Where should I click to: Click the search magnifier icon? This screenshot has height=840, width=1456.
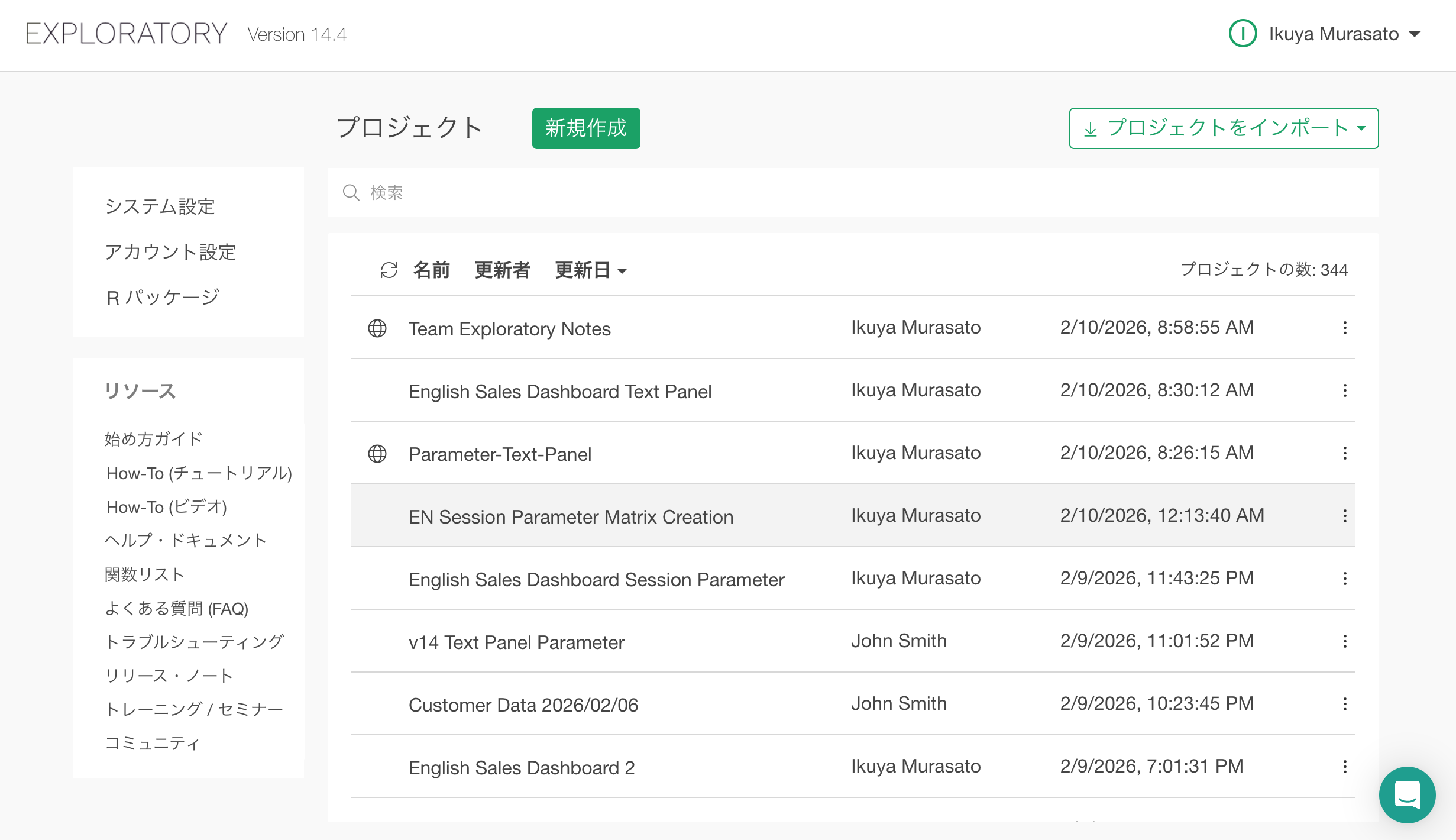(351, 192)
